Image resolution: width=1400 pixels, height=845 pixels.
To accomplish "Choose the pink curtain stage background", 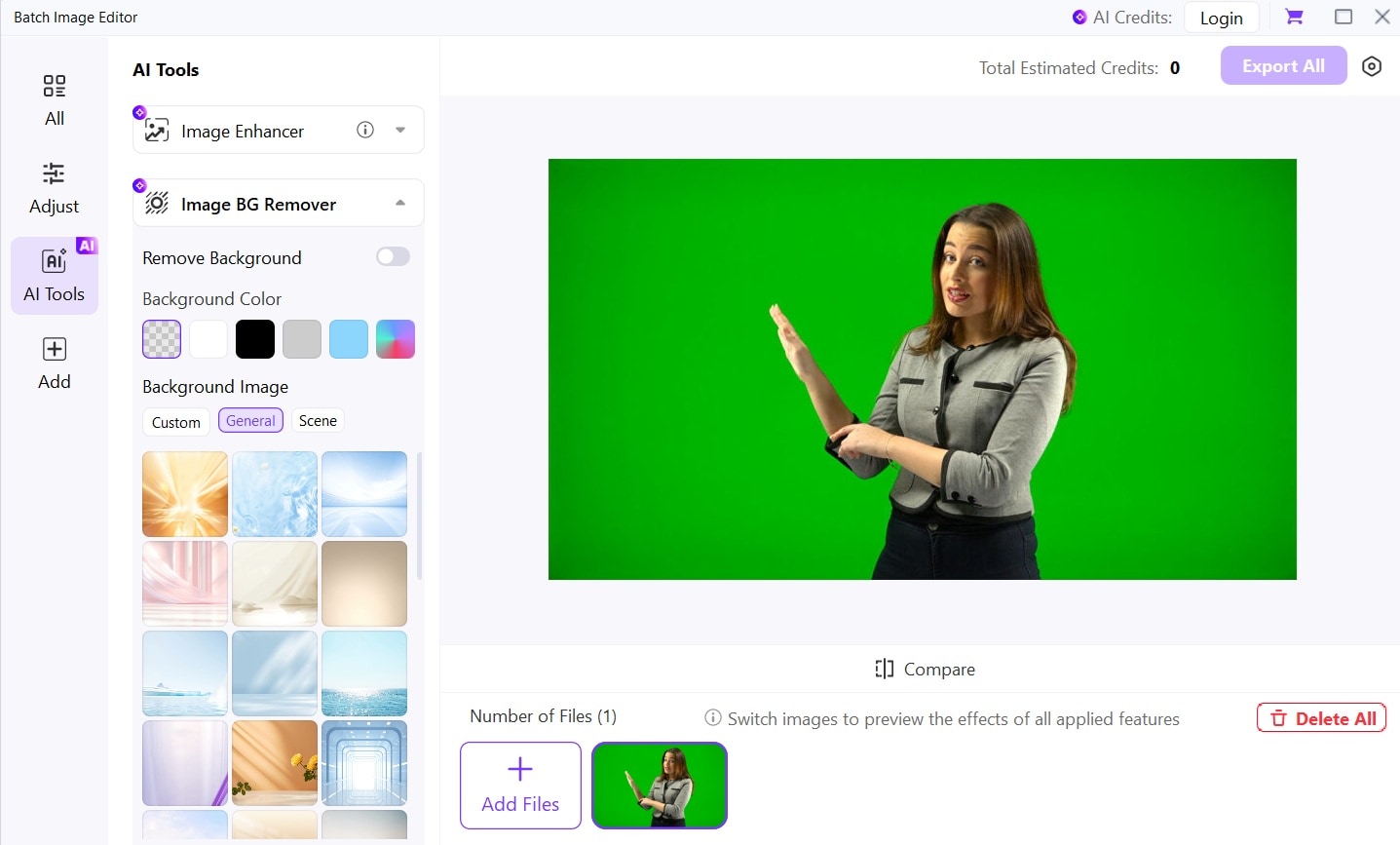I will tap(185, 584).
